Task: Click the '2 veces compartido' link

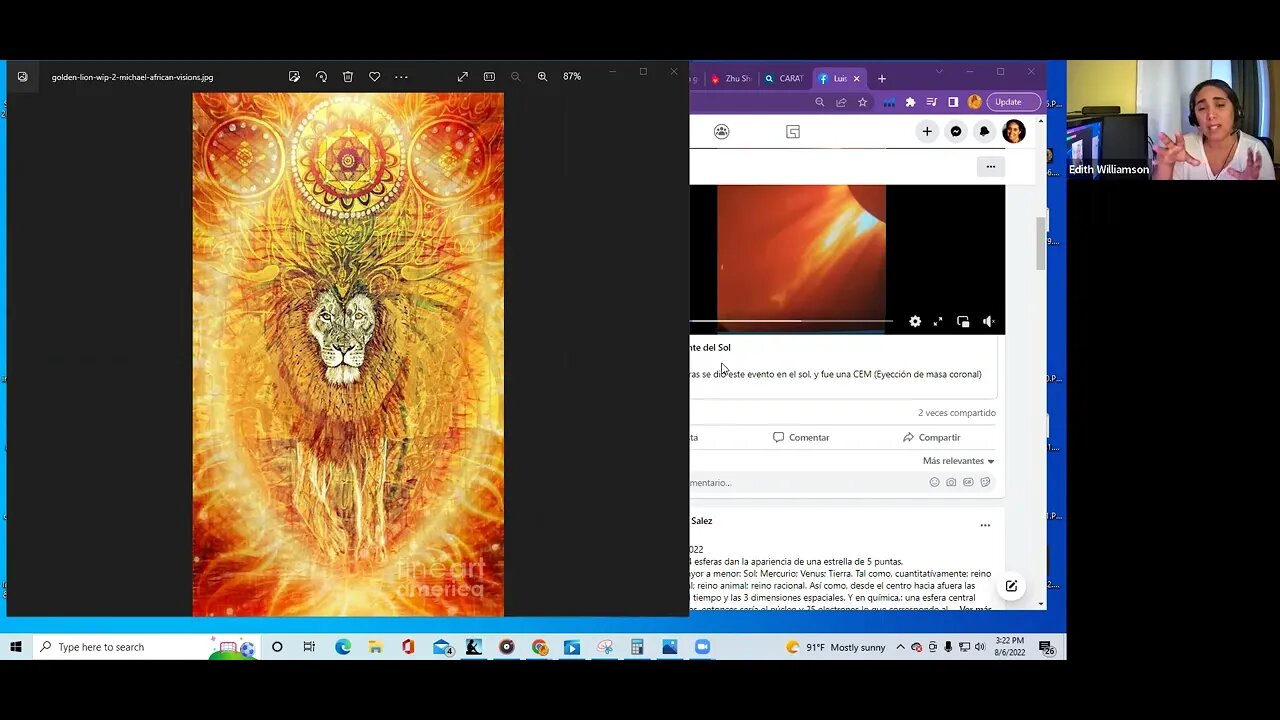Action: point(957,412)
